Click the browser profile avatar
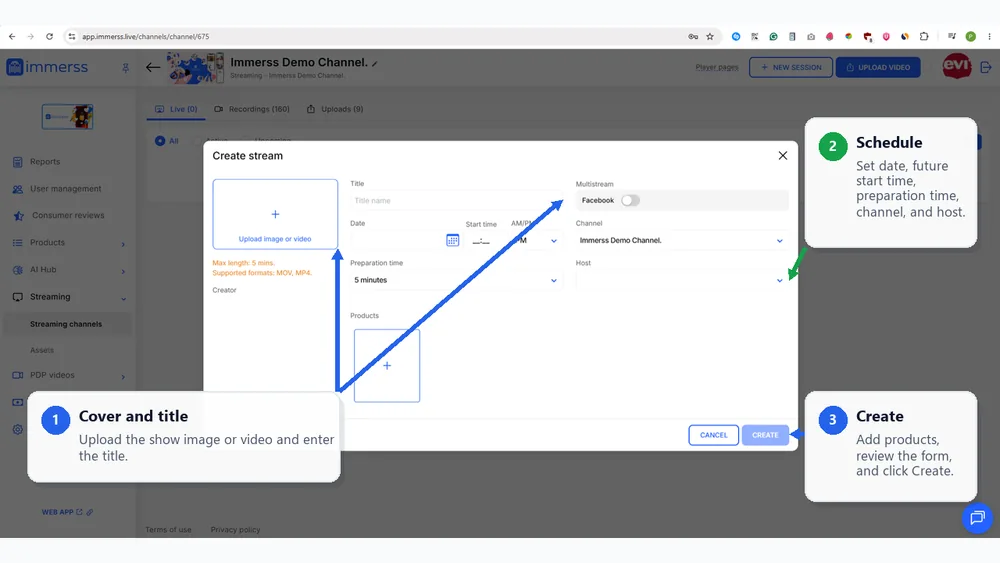This screenshot has height=563, width=1000. click(x=971, y=36)
